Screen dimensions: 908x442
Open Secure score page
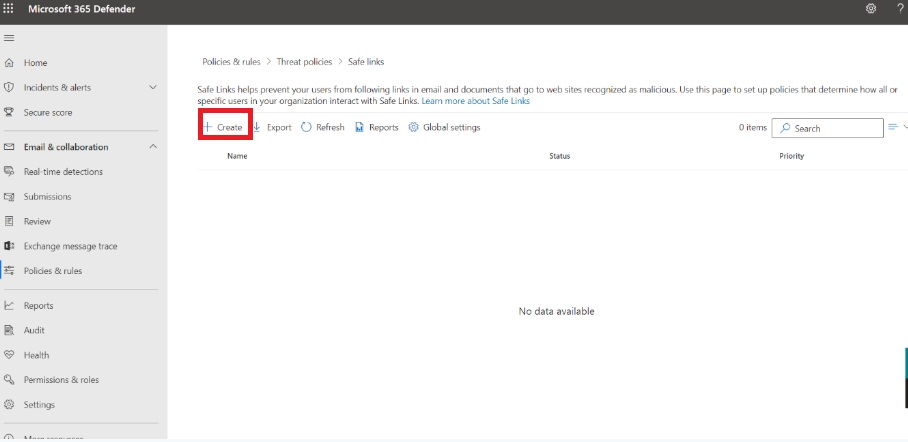(x=48, y=112)
